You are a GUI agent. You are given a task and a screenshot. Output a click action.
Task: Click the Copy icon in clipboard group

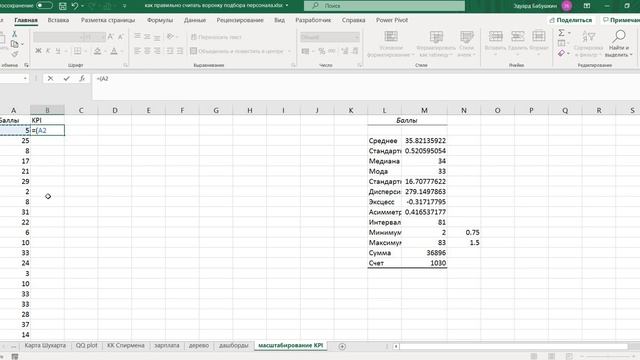14,44
